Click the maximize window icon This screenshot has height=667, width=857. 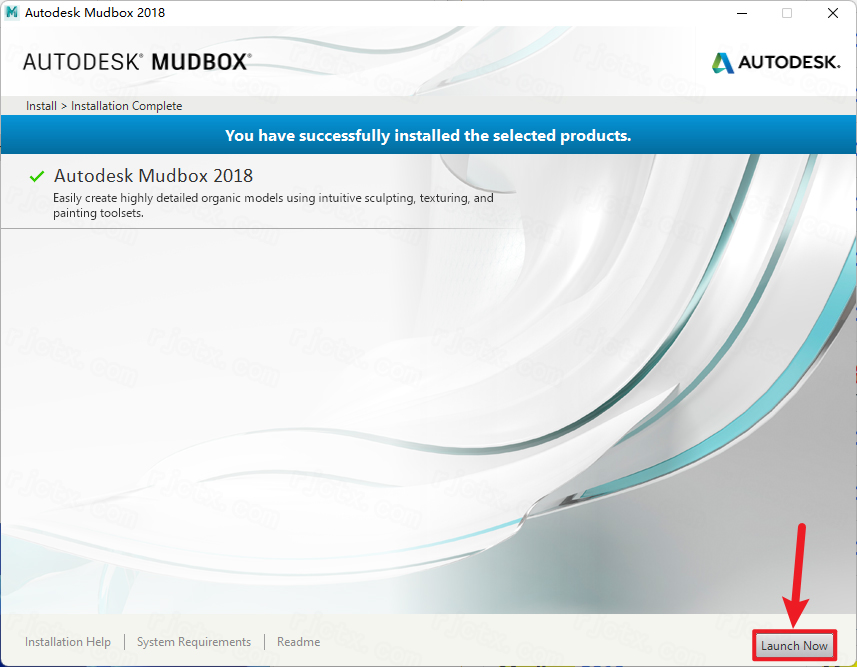point(786,13)
